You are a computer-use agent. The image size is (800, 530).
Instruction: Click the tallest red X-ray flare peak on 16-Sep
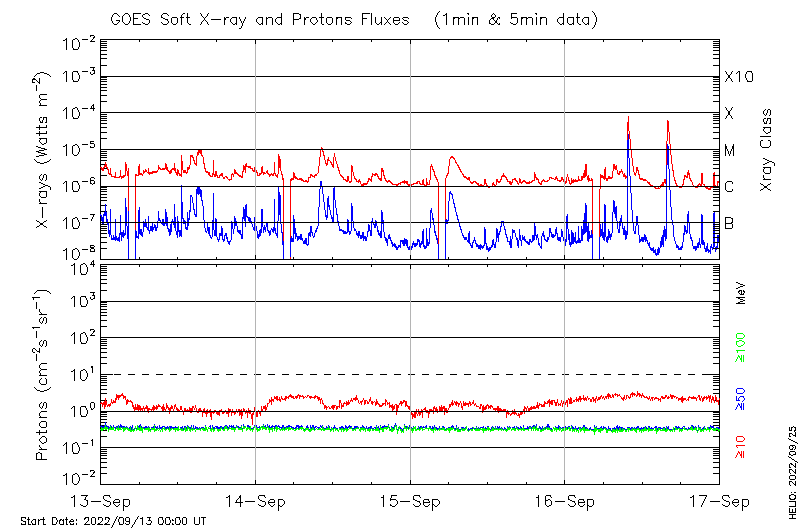[628, 118]
